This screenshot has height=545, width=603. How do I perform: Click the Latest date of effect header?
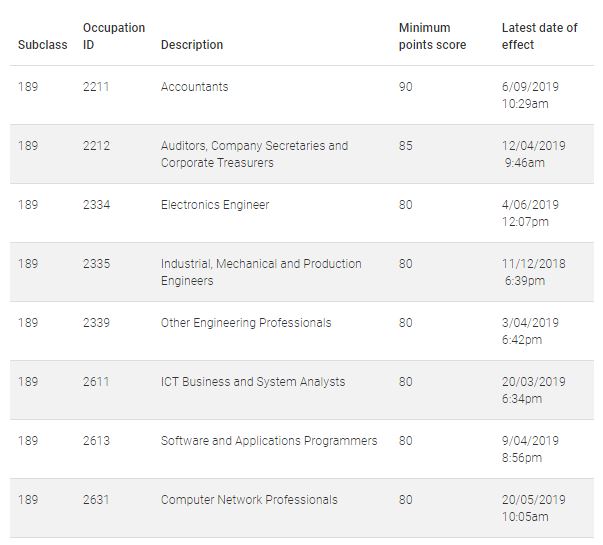click(540, 36)
